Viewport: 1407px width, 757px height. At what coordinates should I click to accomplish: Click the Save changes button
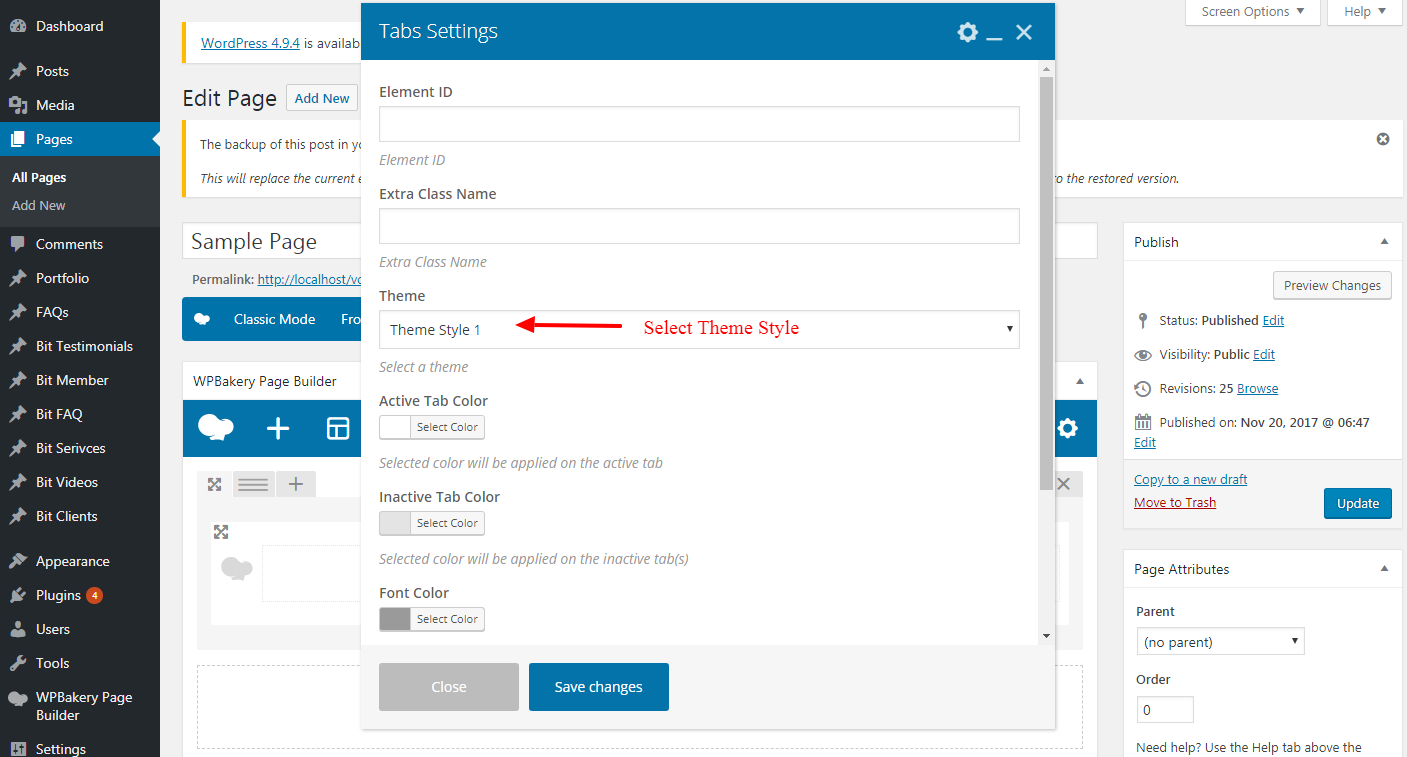click(x=598, y=687)
